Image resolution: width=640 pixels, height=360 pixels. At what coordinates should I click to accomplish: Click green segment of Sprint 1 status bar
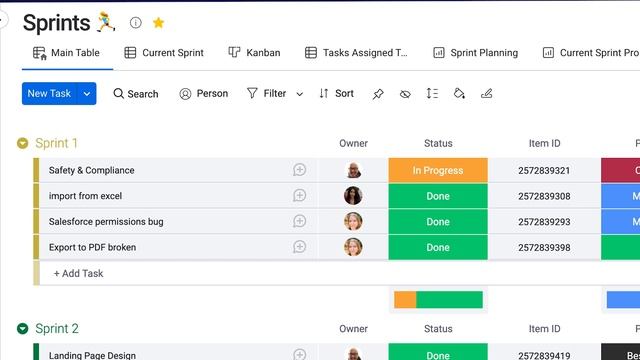[x=449, y=300]
